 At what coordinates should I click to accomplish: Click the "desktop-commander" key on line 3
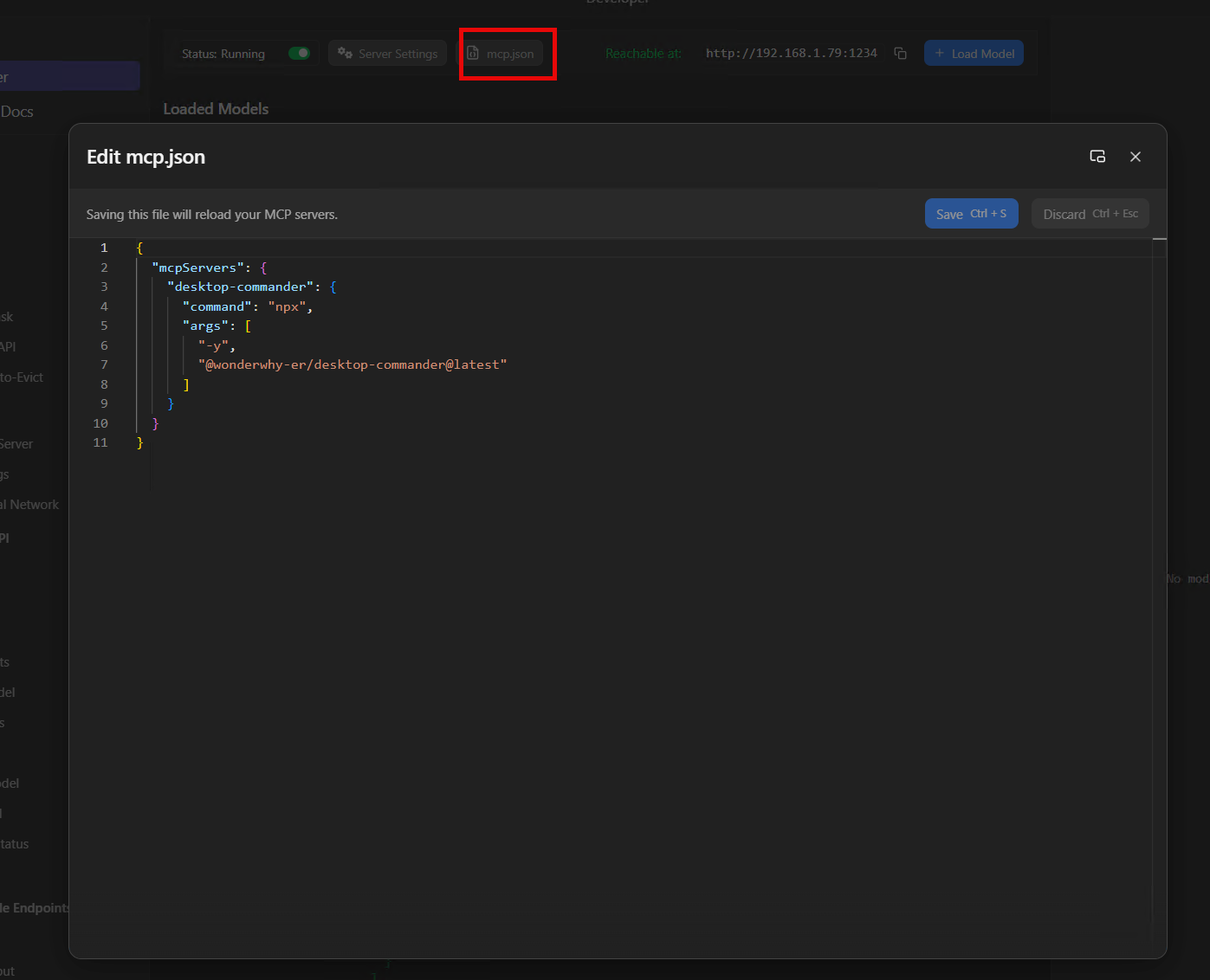[241, 287]
